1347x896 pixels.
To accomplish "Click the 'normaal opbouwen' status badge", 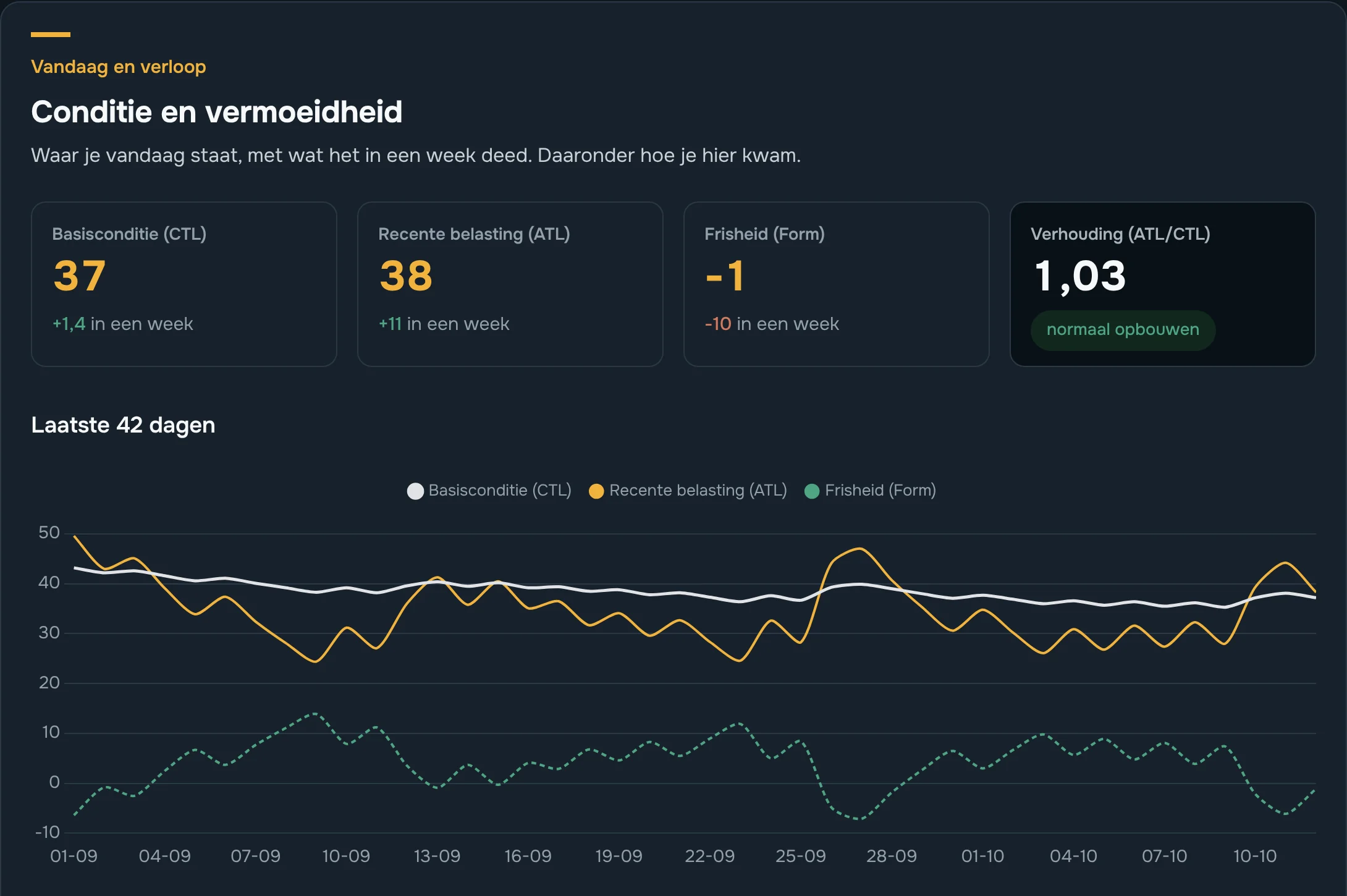I will 1123,330.
